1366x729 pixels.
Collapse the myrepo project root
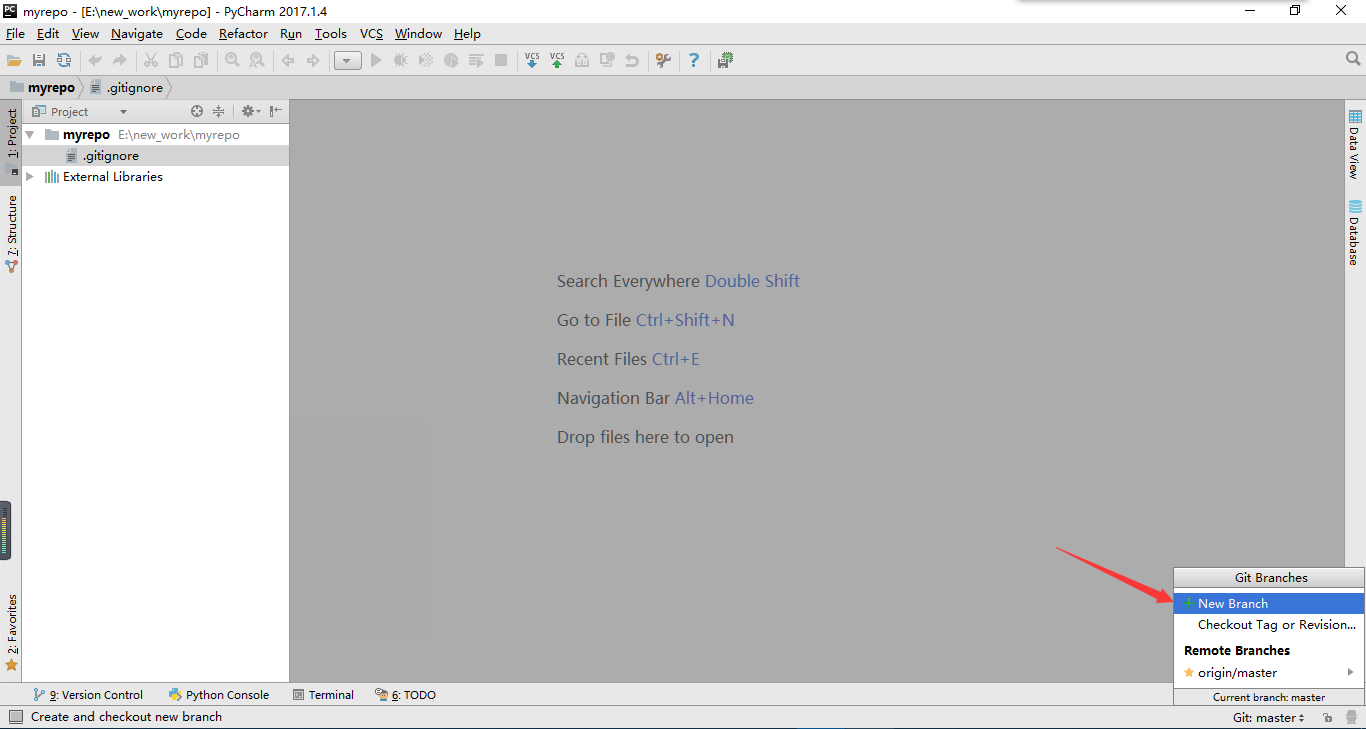30,135
